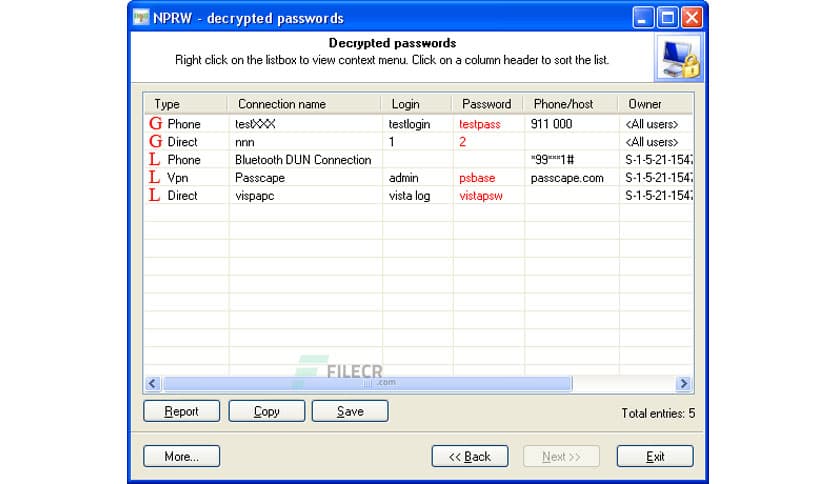Click the Copy button

[x=267, y=412]
